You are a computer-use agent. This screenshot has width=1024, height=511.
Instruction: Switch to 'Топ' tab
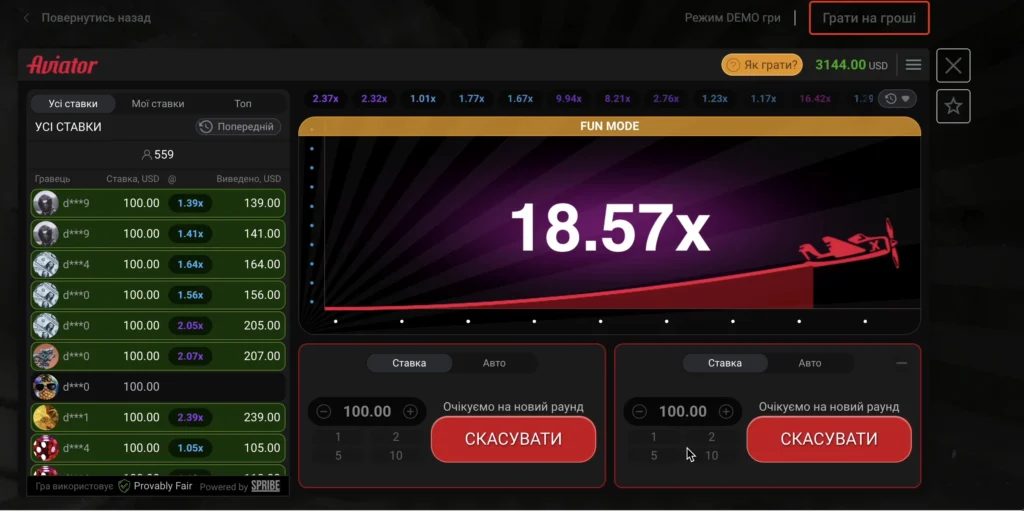pyautogui.click(x=243, y=103)
